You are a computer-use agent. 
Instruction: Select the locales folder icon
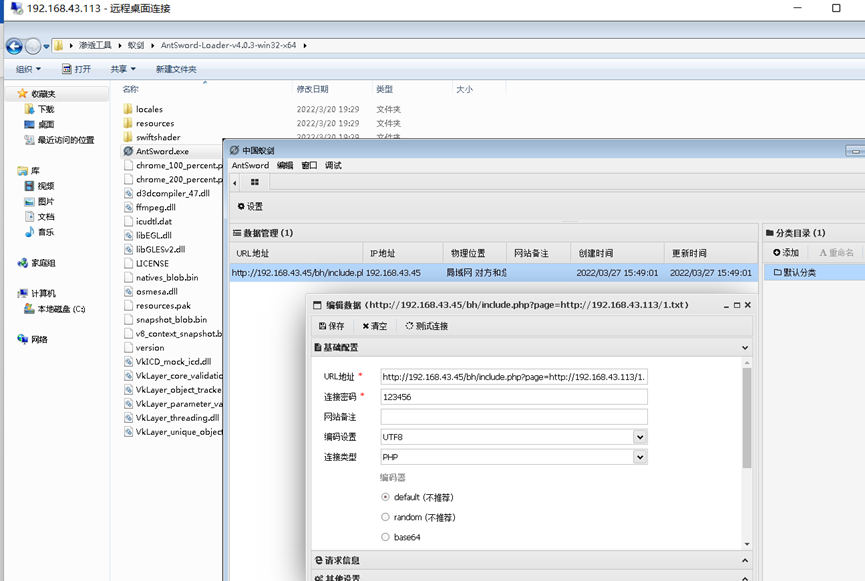point(128,109)
